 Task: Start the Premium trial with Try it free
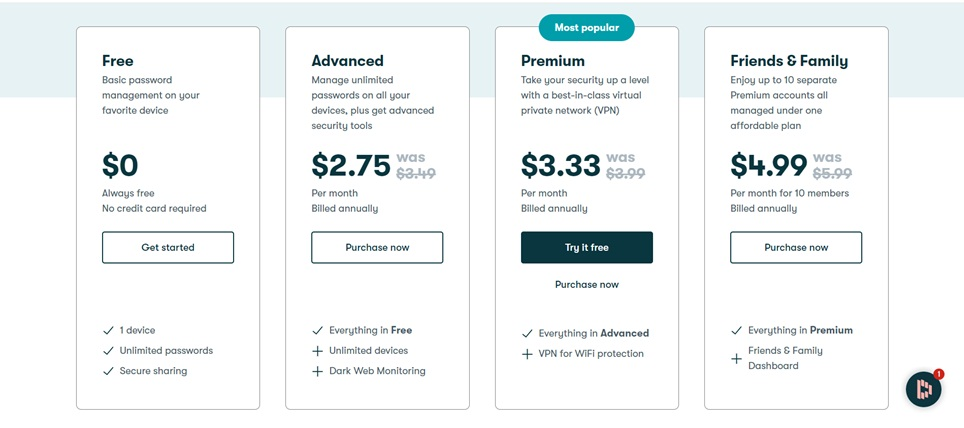(587, 247)
